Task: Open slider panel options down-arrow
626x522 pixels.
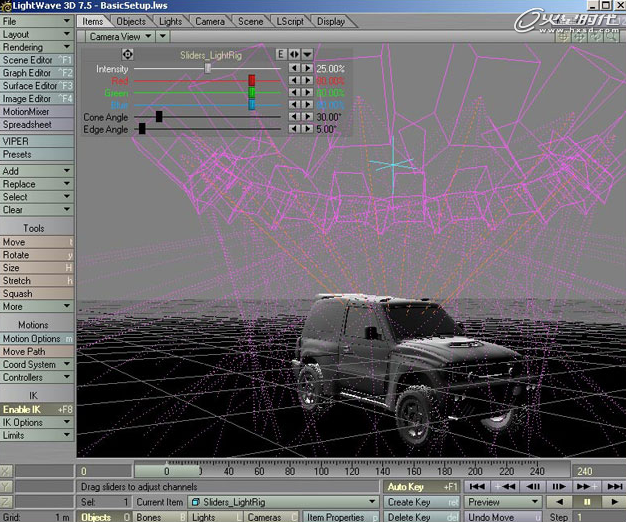Action: pyautogui.click(x=307, y=54)
